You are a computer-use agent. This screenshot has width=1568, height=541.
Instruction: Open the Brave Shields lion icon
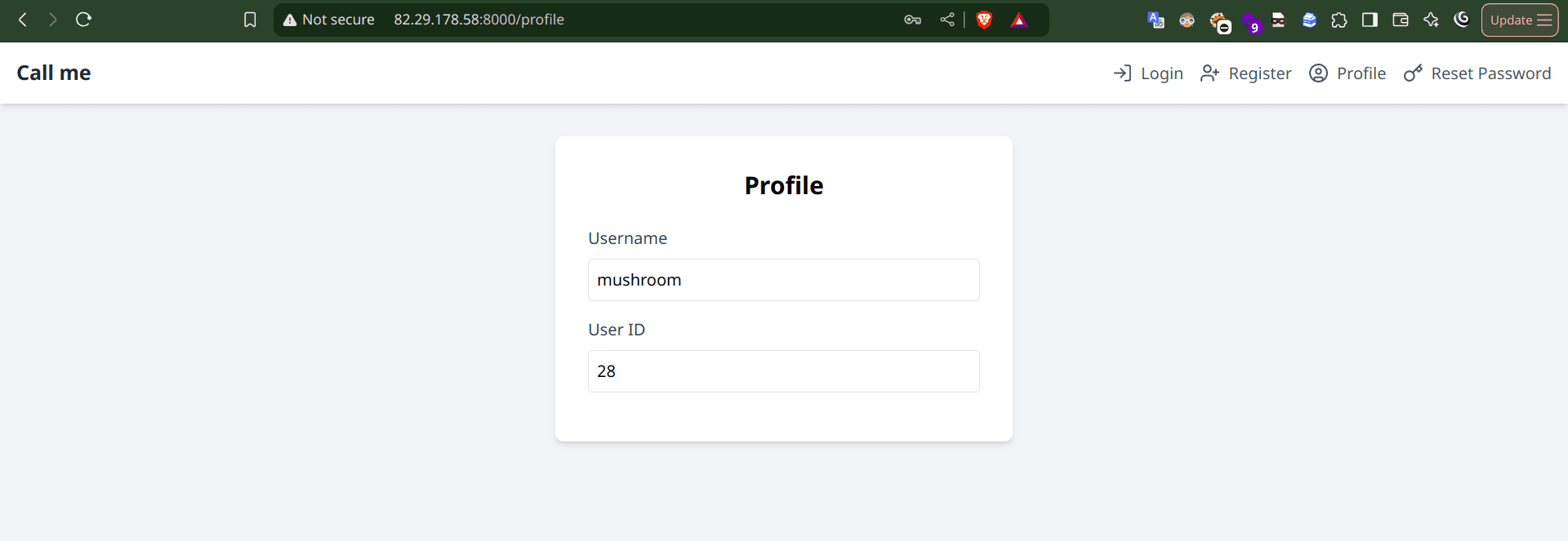(x=984, y=20)
